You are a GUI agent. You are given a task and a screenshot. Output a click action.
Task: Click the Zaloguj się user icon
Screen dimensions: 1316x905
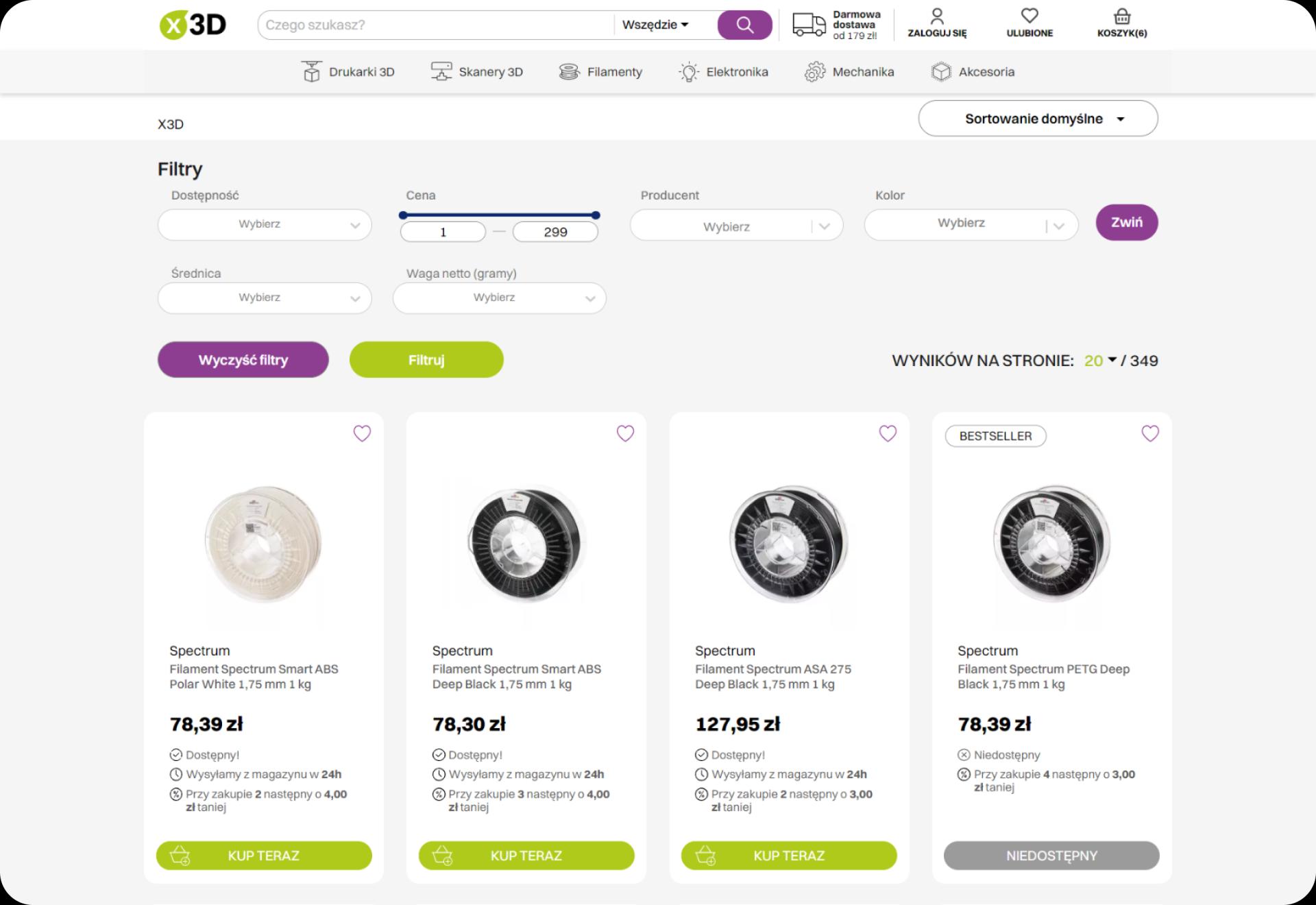click(x=937, y=16)
